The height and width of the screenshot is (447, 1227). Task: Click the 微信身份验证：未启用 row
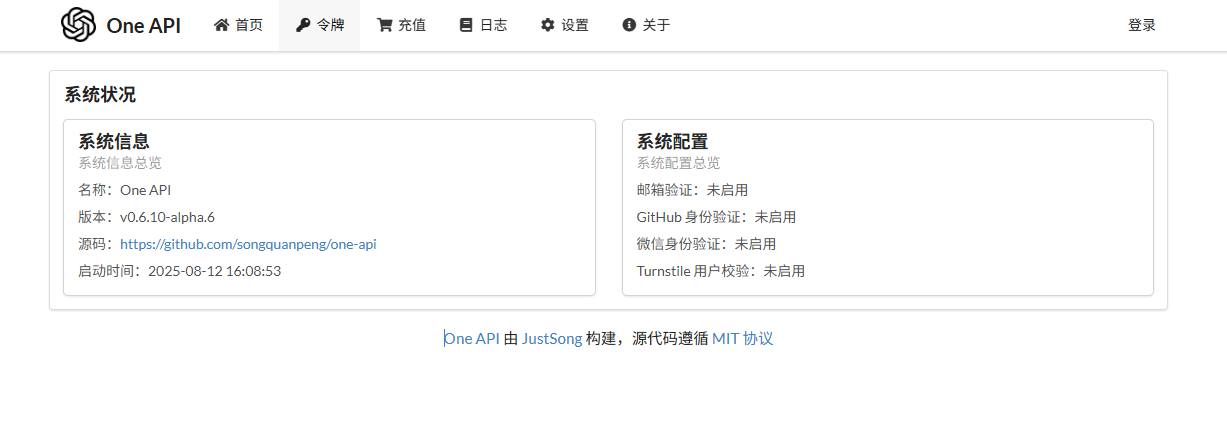(x=706, y=244)
